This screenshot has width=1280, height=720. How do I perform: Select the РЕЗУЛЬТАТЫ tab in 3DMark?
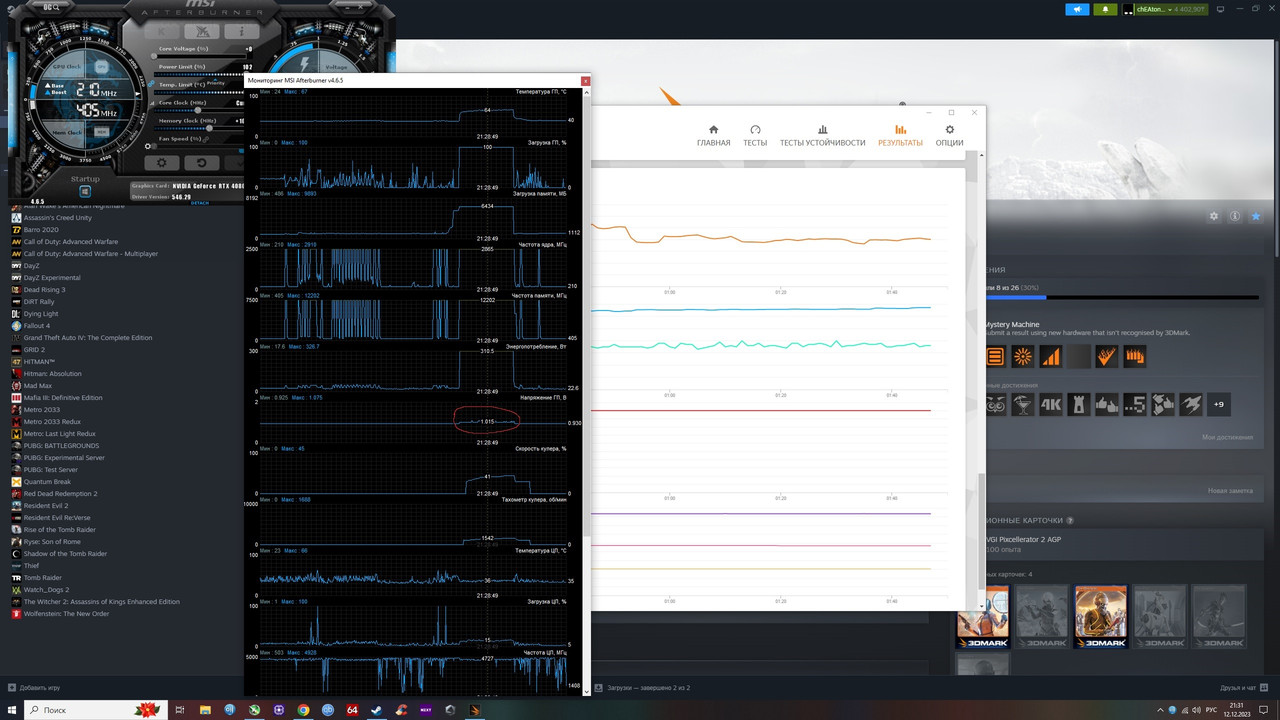pos(900,136)
